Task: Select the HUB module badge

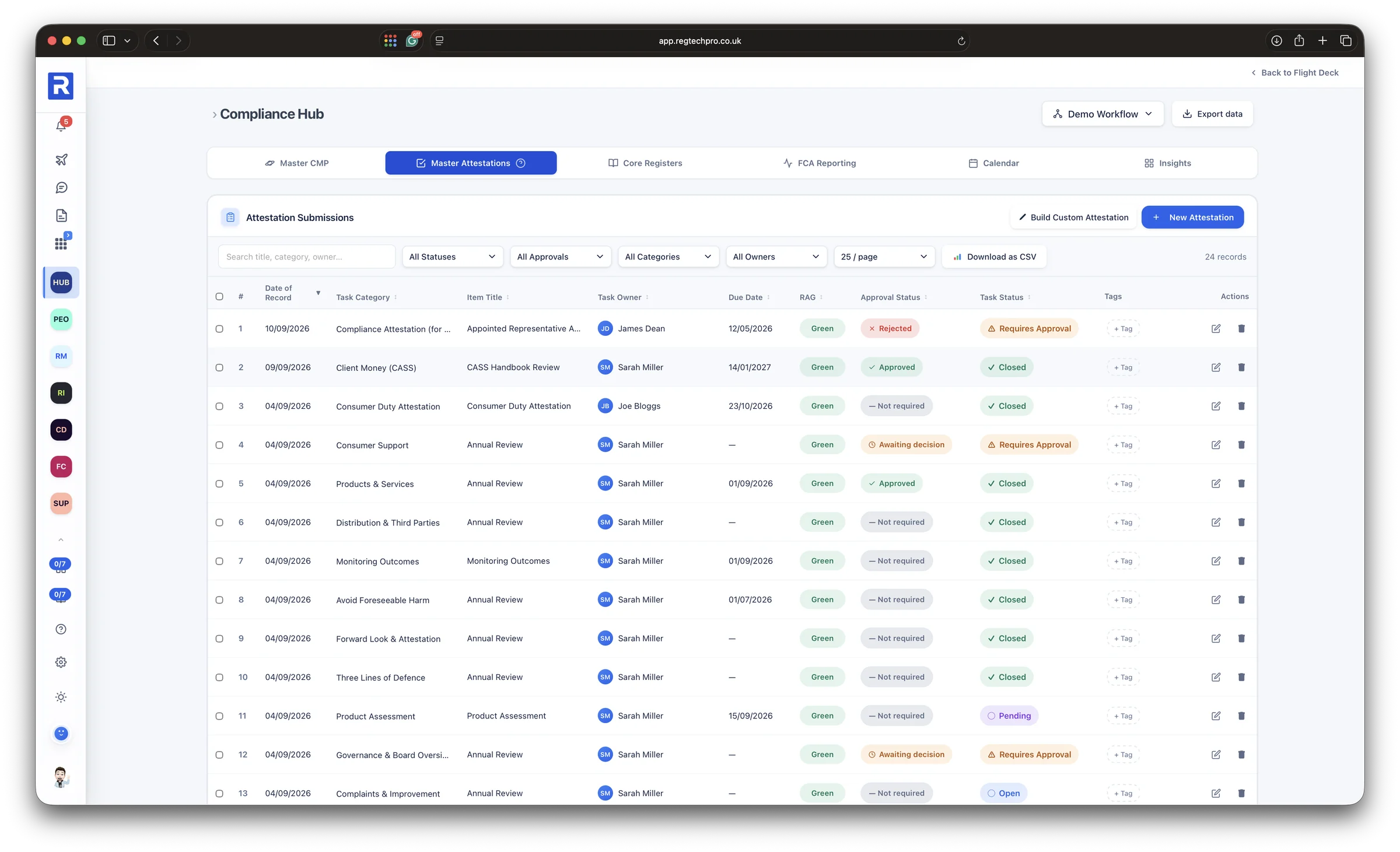Action: click(x=61, y=282)
